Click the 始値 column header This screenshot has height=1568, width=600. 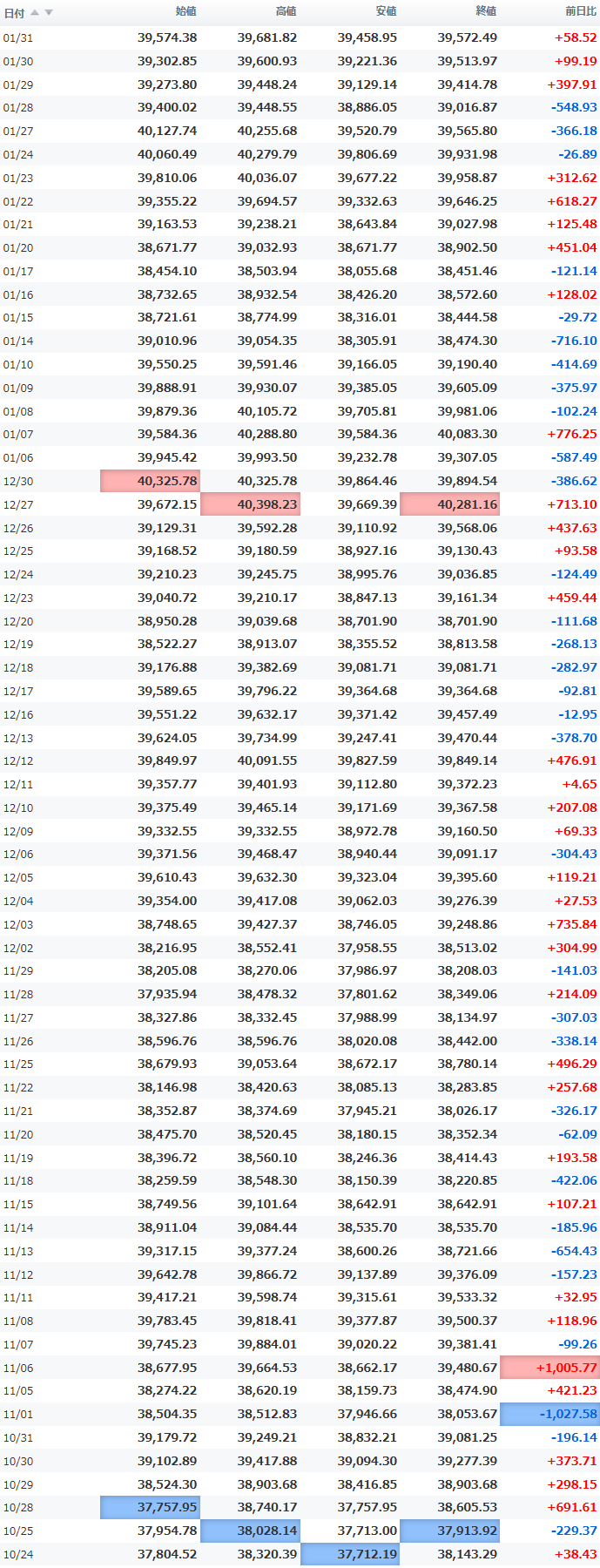[185, 11]
